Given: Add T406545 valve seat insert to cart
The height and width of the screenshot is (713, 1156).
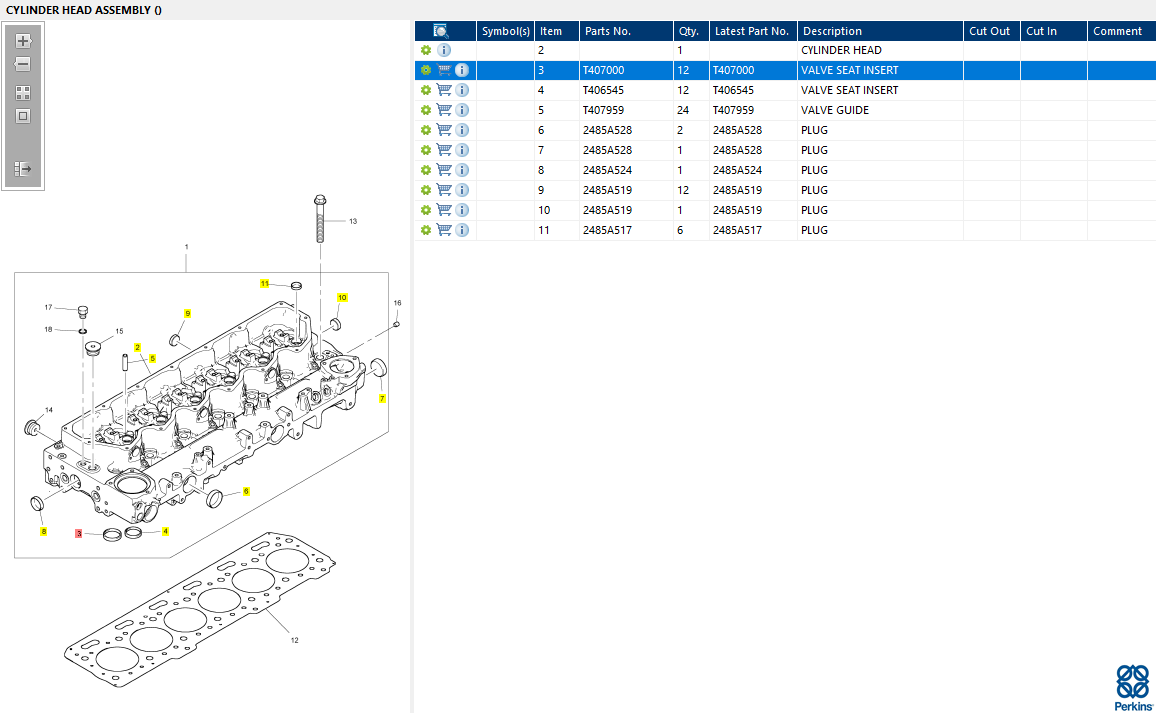Looking at the screenshot, I should coord(444,90).
